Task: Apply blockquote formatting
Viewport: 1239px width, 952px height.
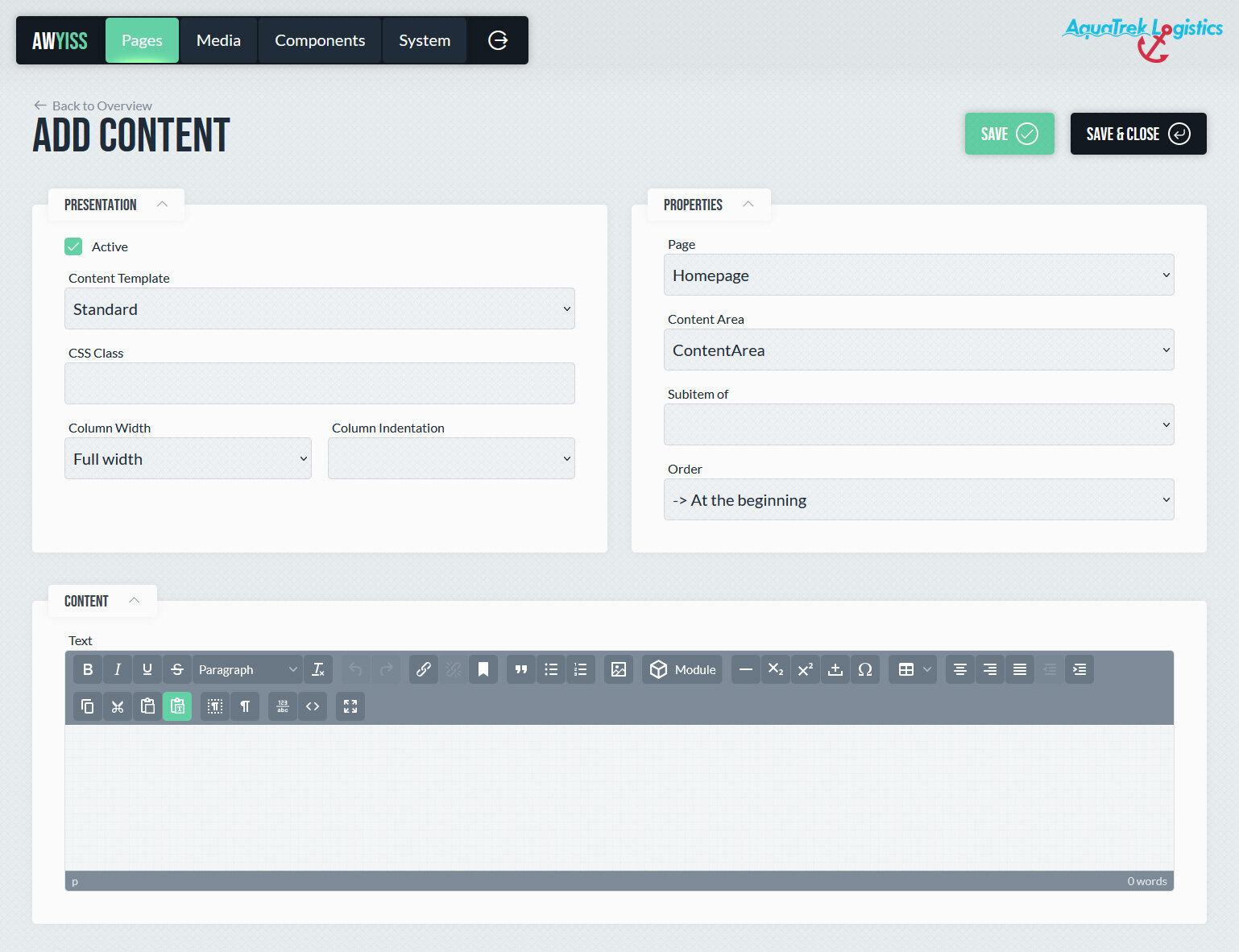Action: point(521,669)
